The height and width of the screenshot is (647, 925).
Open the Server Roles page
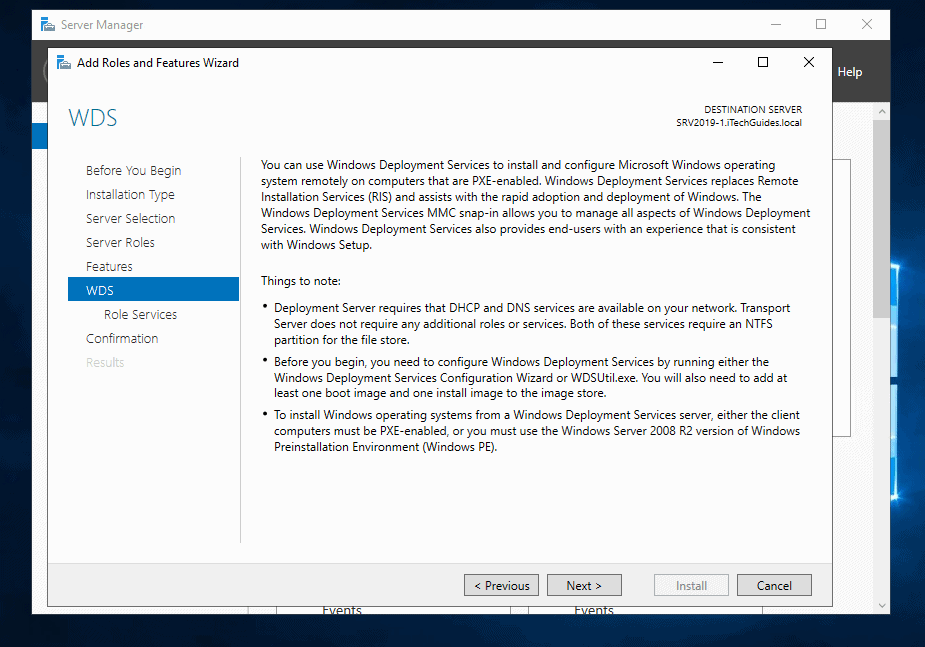[120, 243]
